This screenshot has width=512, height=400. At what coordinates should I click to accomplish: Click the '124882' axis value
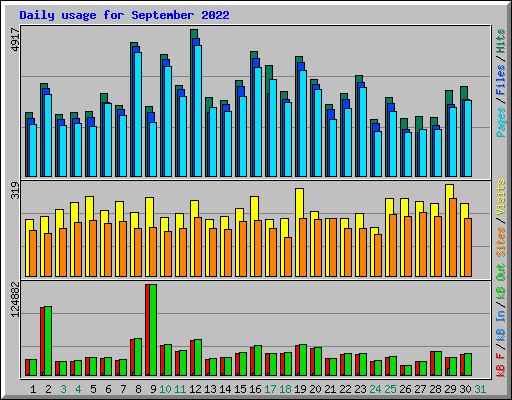point(16,299)
